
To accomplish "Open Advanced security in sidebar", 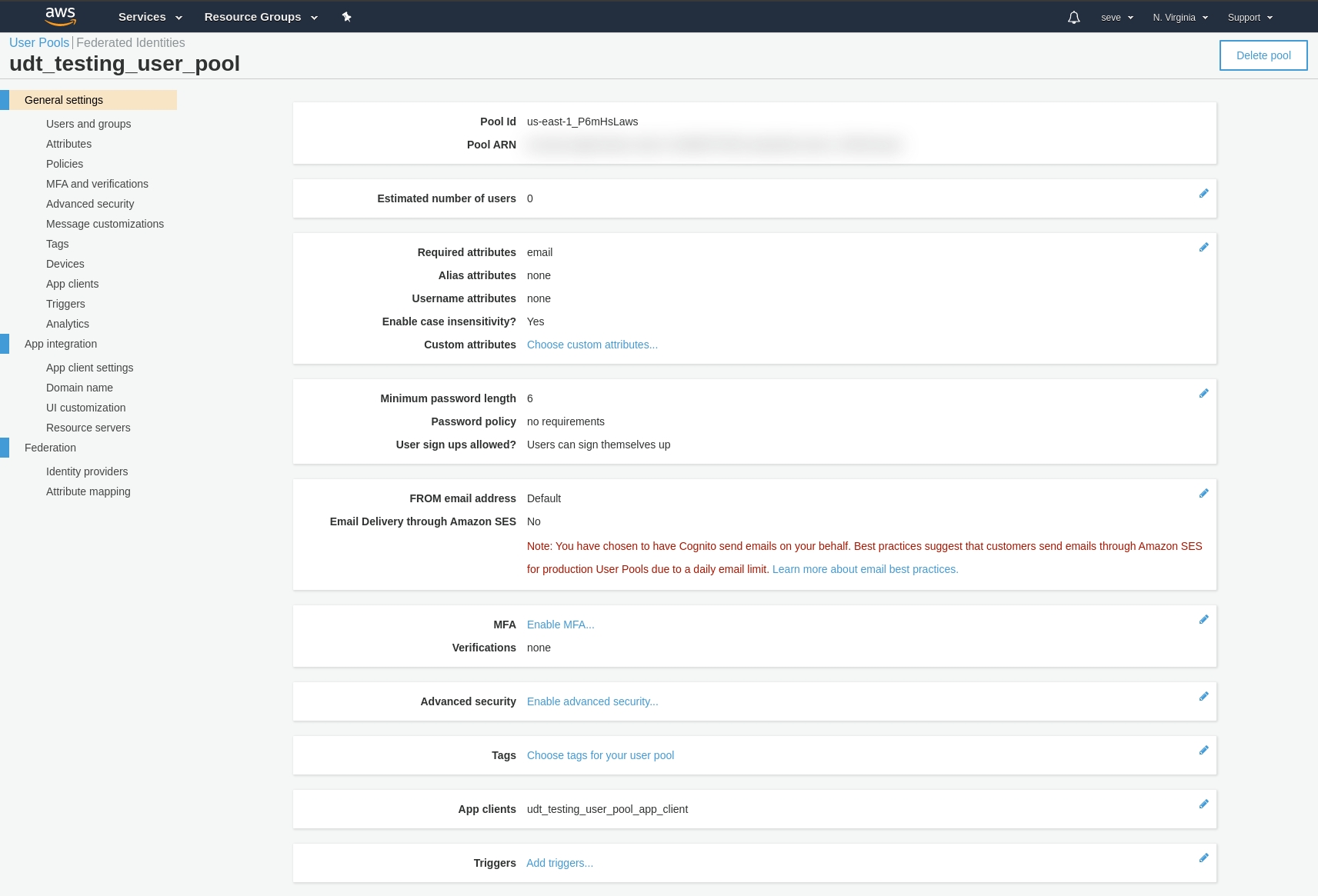I will tap(90, 204).
